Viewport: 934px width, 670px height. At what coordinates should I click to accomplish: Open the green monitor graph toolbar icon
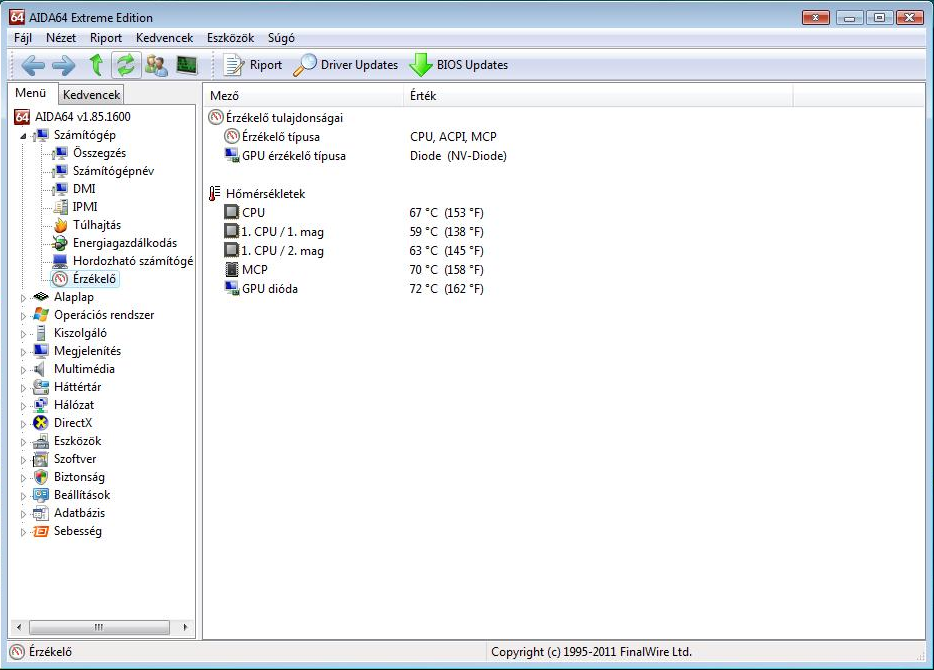pos(187,65)
